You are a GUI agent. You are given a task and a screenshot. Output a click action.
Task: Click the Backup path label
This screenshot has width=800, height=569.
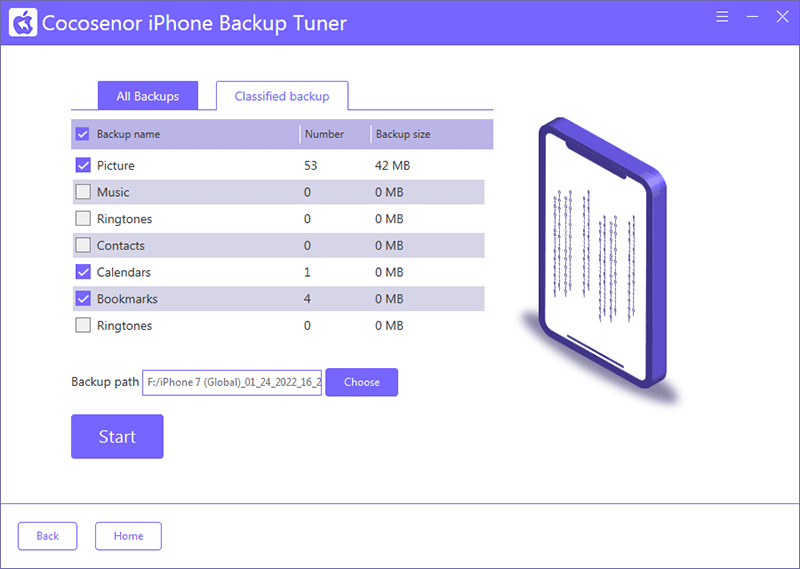click(x=105, y=382)
